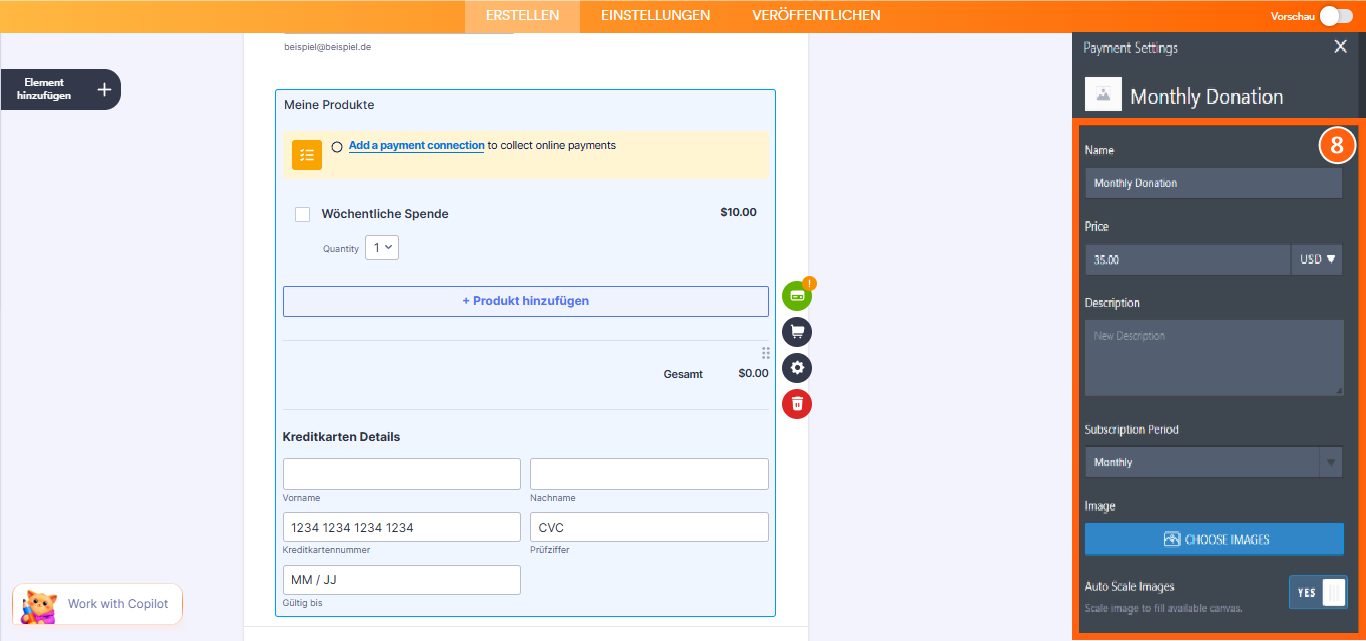This screenshot has width=1366, height=641.
Task: Open the gear properties icon beside the form
Action: pyautogui.click(x=797, y=368)
